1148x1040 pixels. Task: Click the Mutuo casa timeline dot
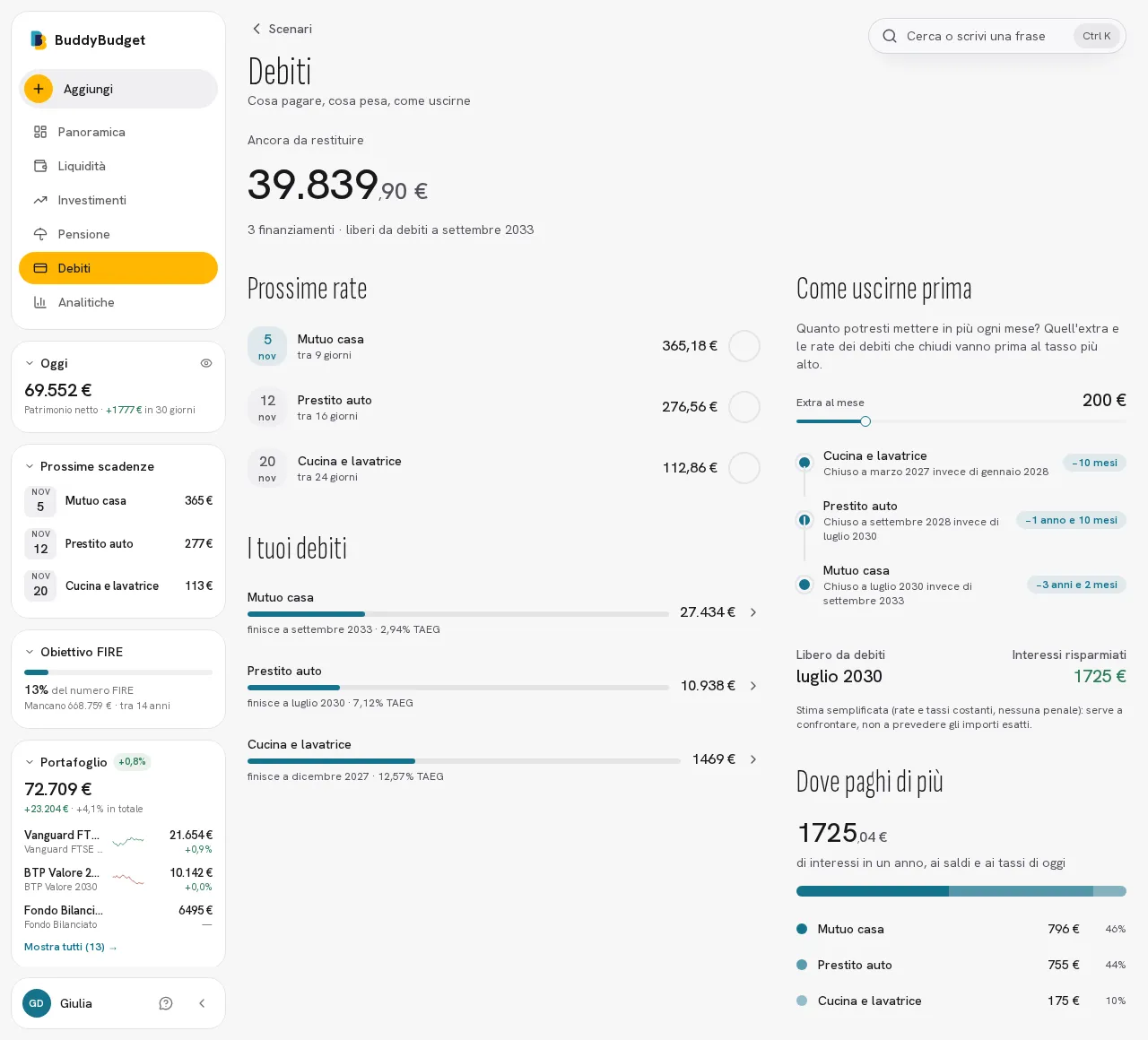click(804, 585)
